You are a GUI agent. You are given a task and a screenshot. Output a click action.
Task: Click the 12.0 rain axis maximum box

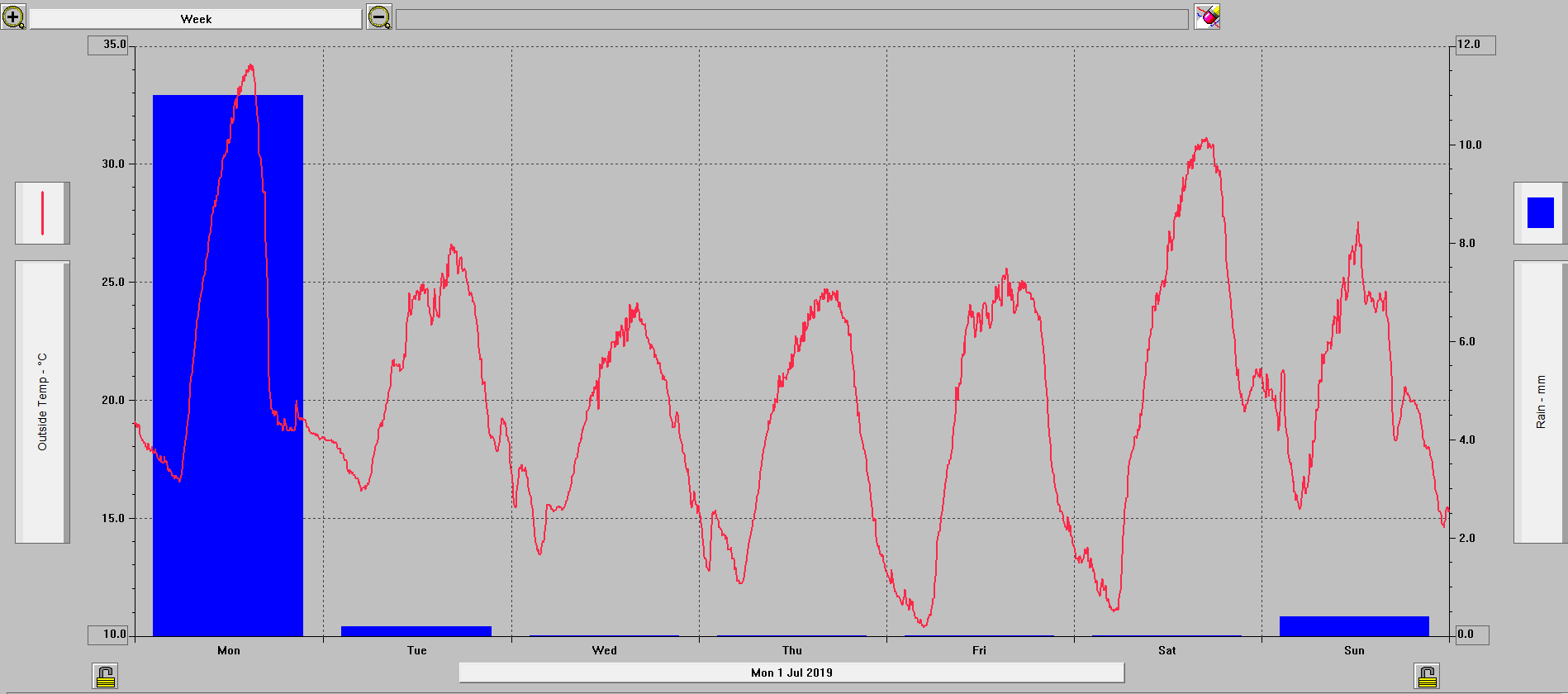(x=1473, y=45)
